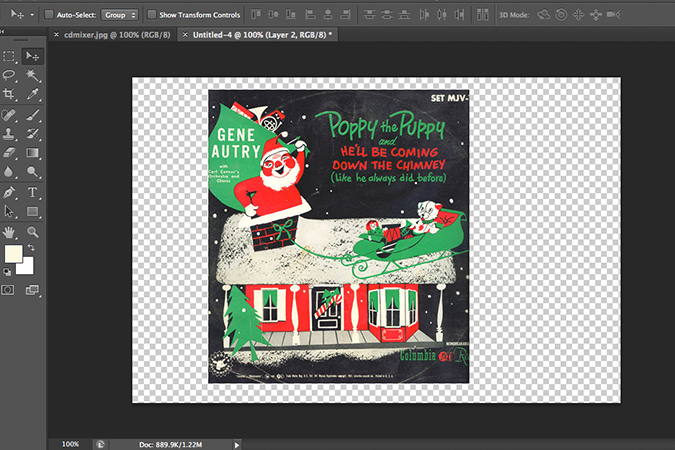Select the Blur droplet tool
The image size is (675, 450).
9,171
